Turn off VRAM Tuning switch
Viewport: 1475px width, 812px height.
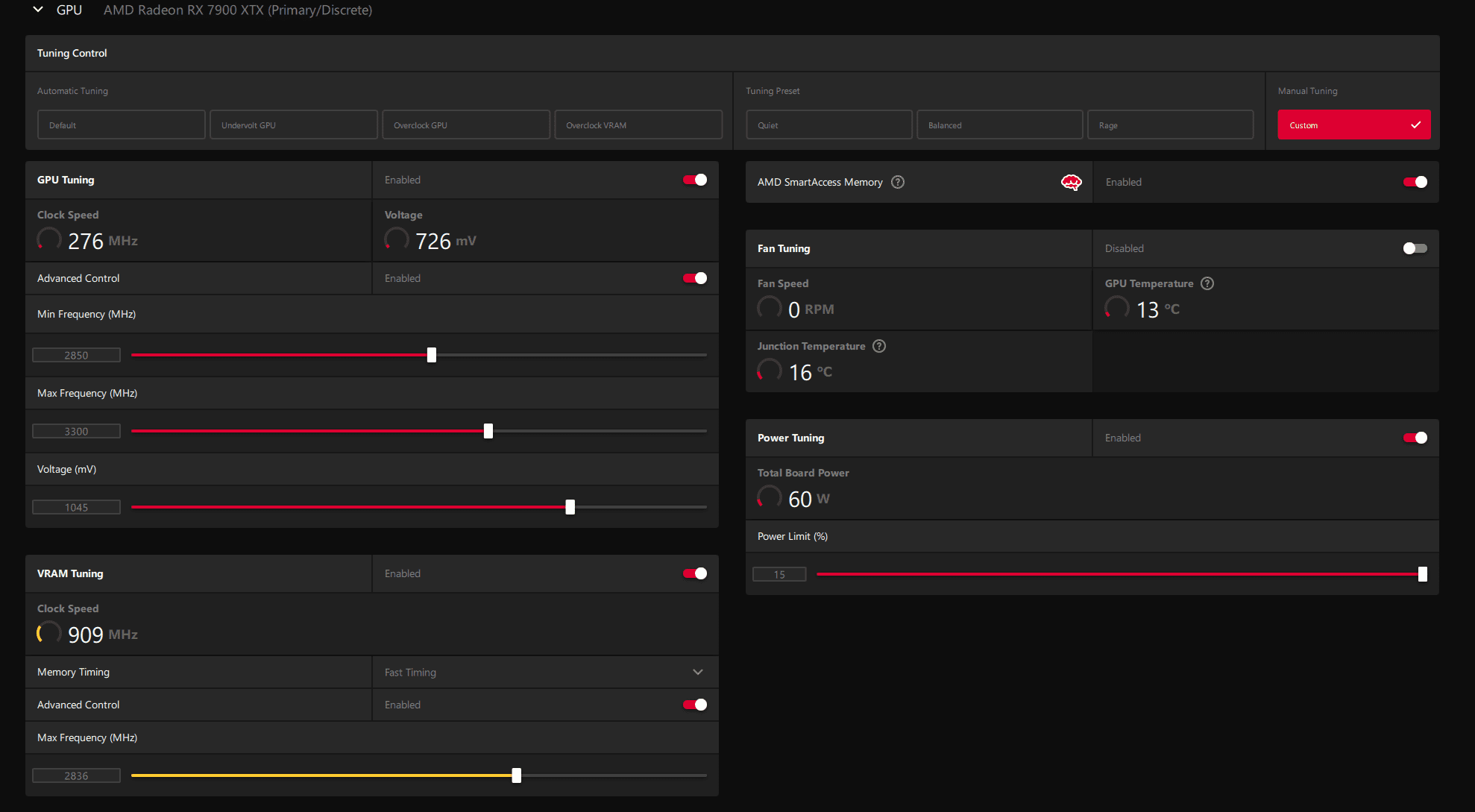coord(695,573)
